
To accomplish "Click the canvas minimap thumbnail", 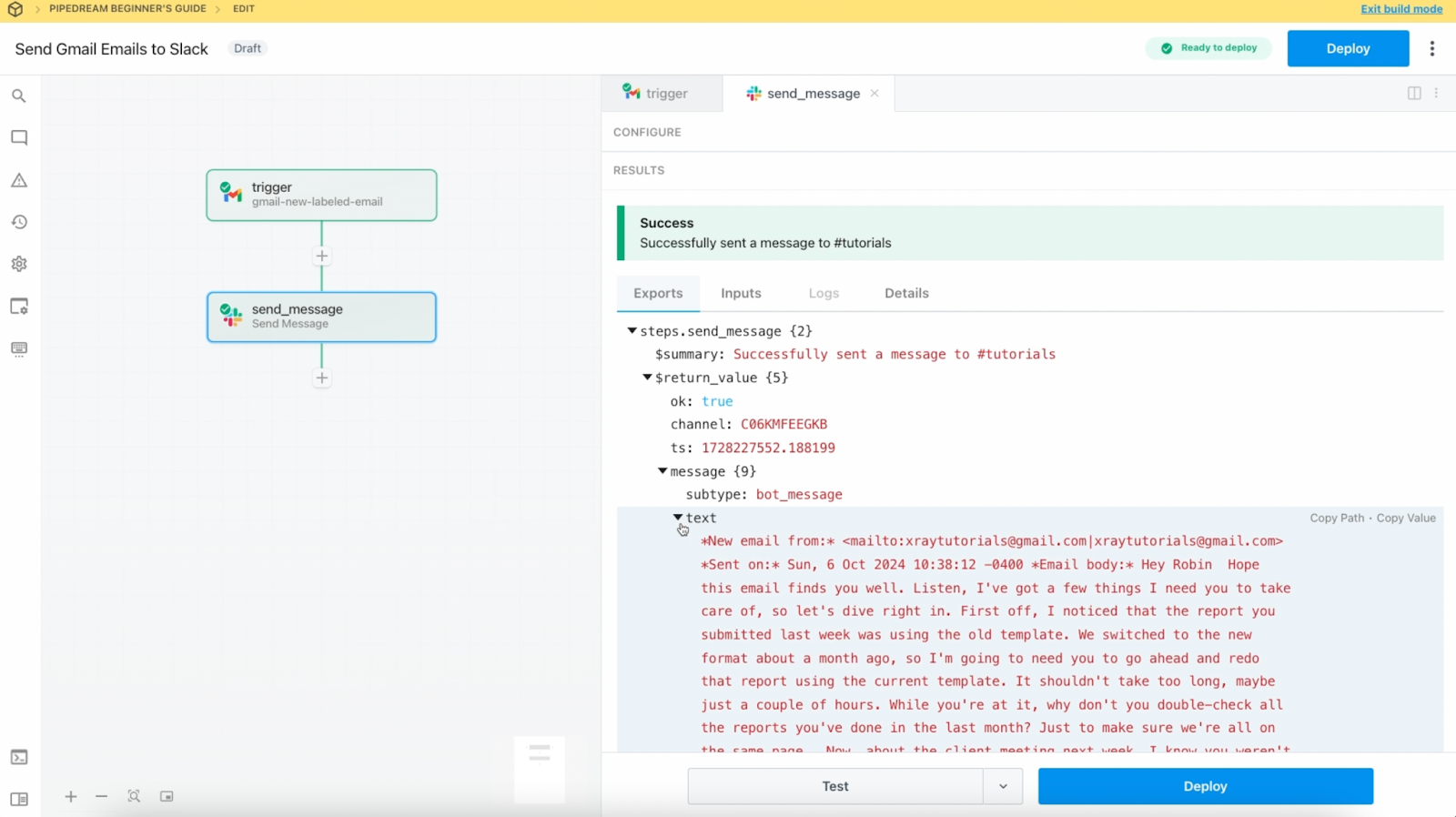I will [540, 769].
